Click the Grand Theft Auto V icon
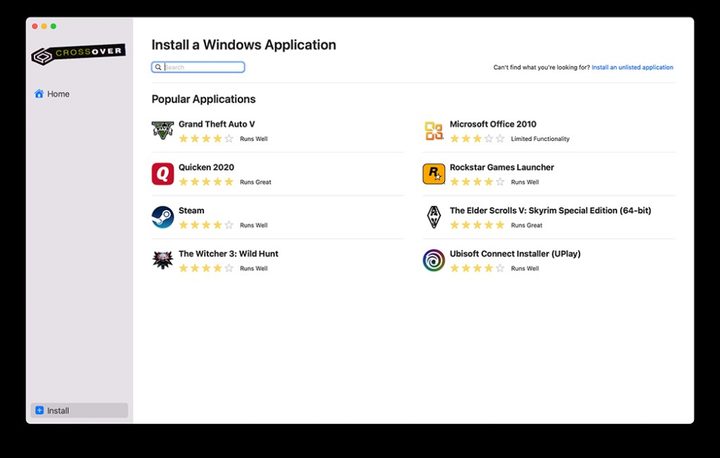The image size is (720, 458). pos(162,130)
